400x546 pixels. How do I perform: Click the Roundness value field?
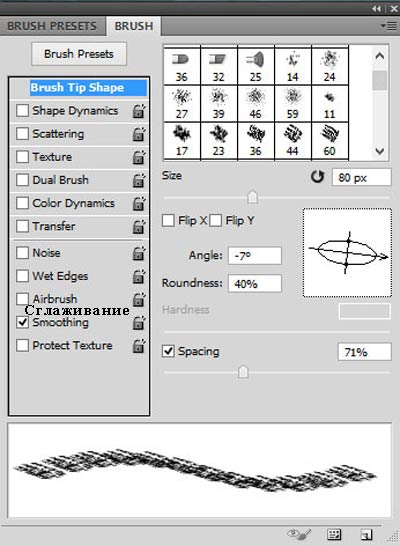[x=255, y=283]
